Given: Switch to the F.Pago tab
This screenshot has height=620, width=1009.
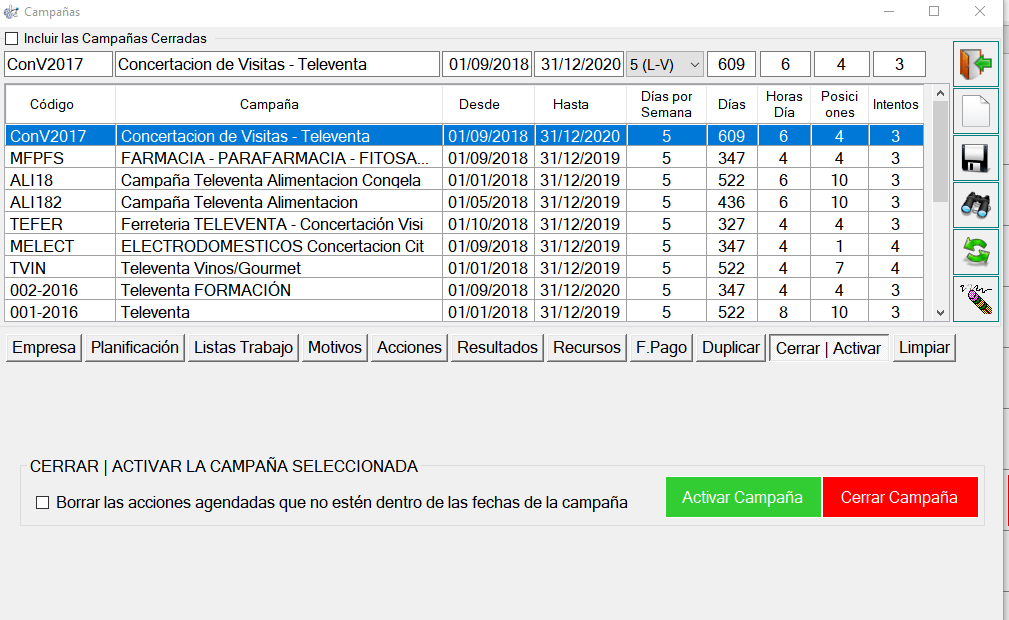Looking at the screenshot, I should pyautogui.click(x=662, y=348).
